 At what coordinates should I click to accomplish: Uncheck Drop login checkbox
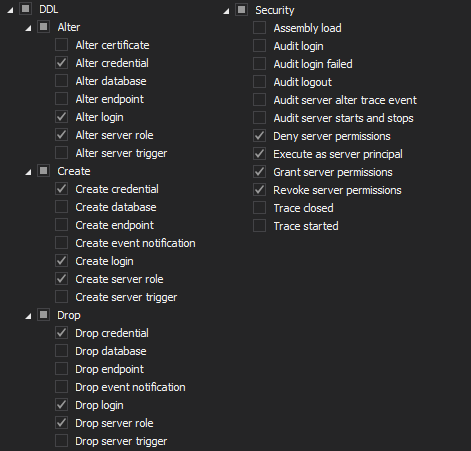61,405
